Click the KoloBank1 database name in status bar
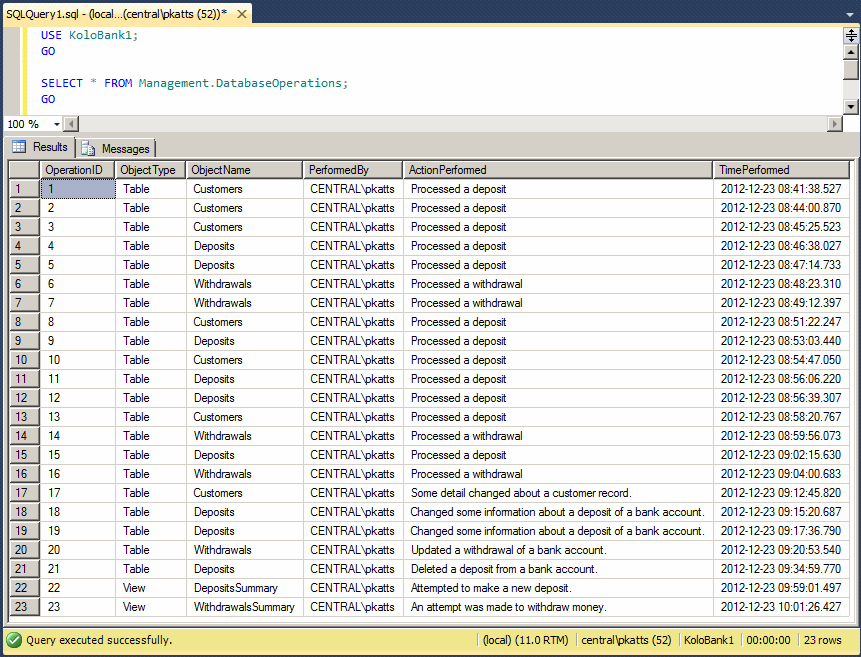The image size is (861, 657). [709, 640]
